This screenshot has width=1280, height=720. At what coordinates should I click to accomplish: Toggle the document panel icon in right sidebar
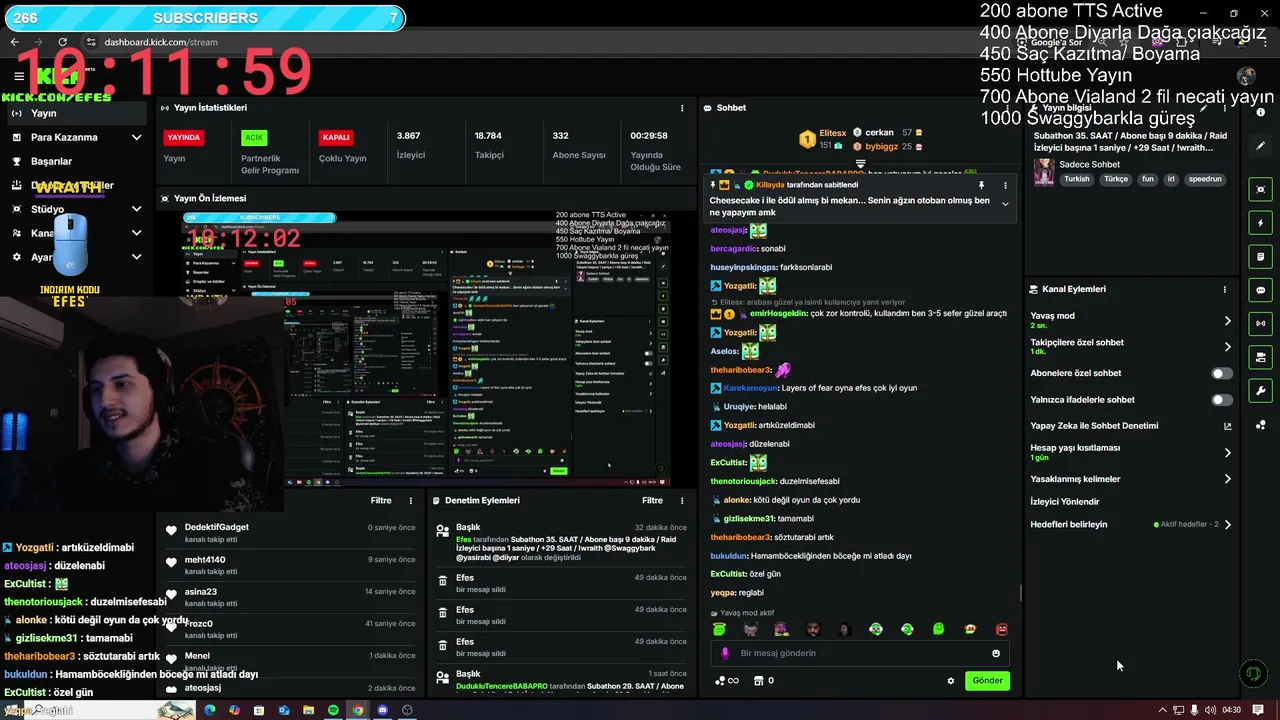tap(1261, 257)
